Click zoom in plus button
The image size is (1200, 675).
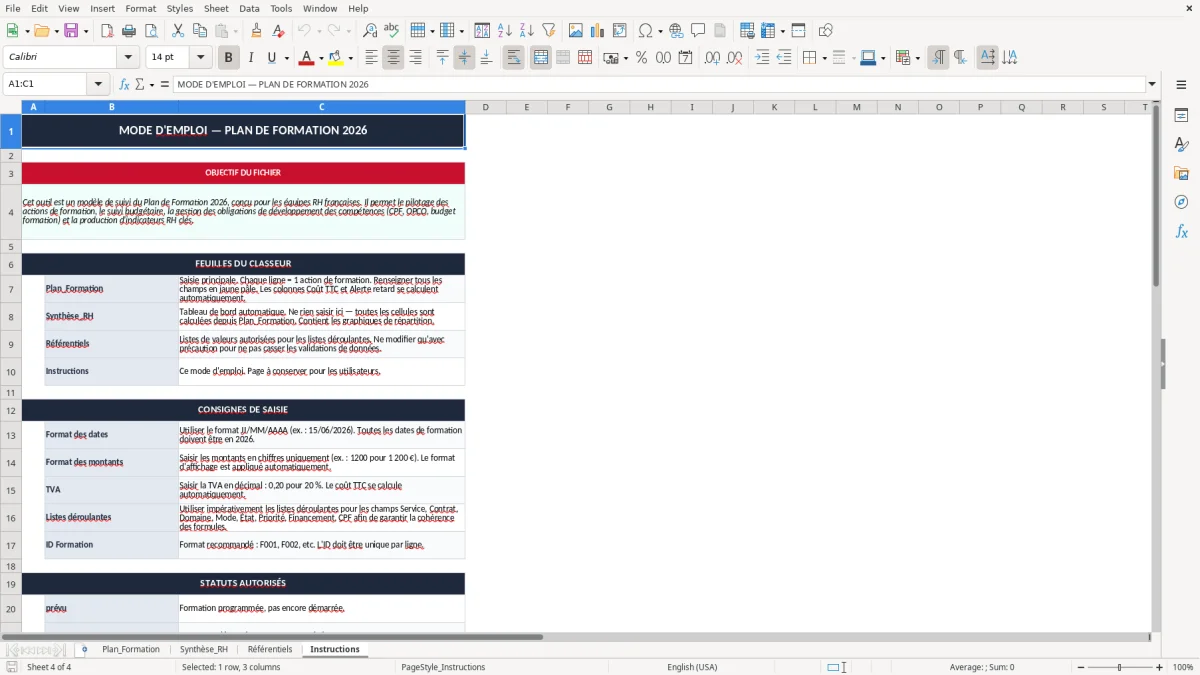[x=1159, y=667]
